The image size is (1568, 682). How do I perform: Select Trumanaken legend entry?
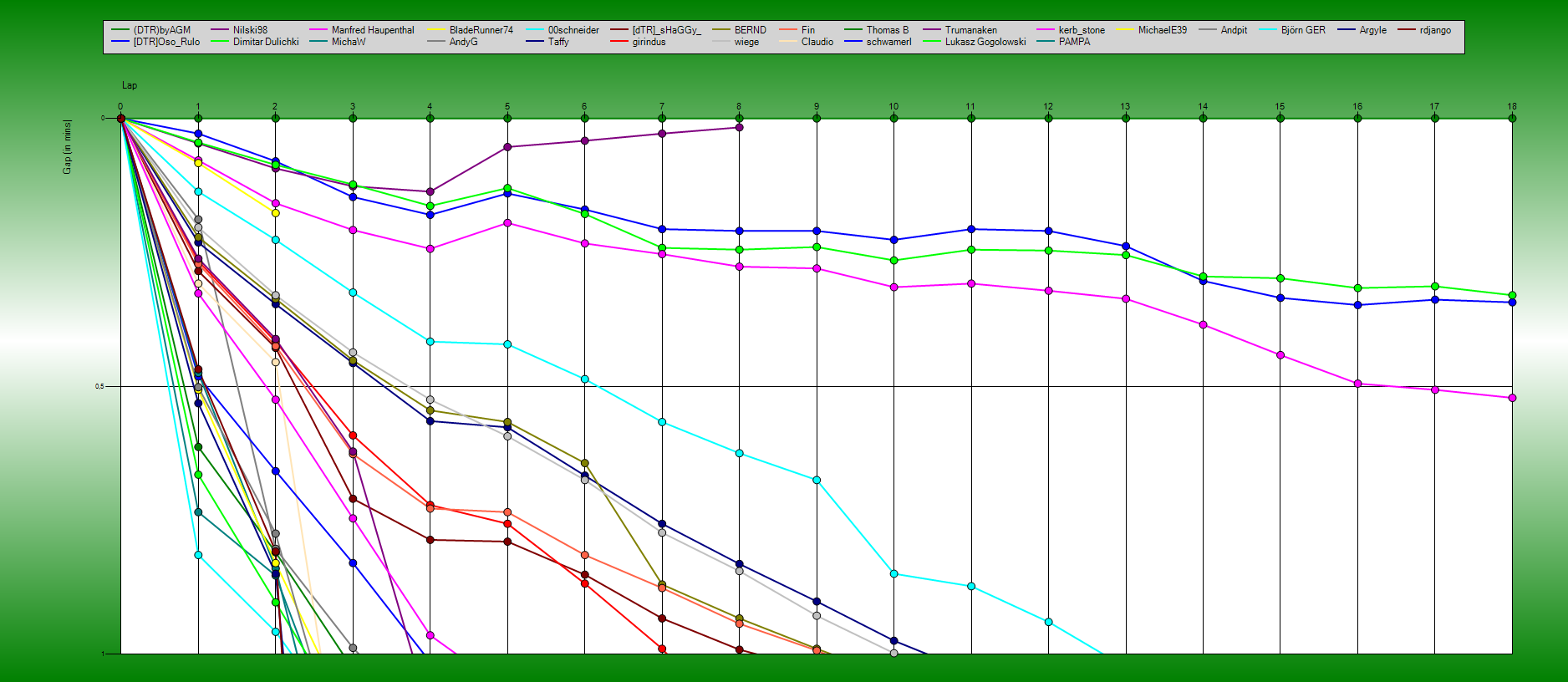971,30
